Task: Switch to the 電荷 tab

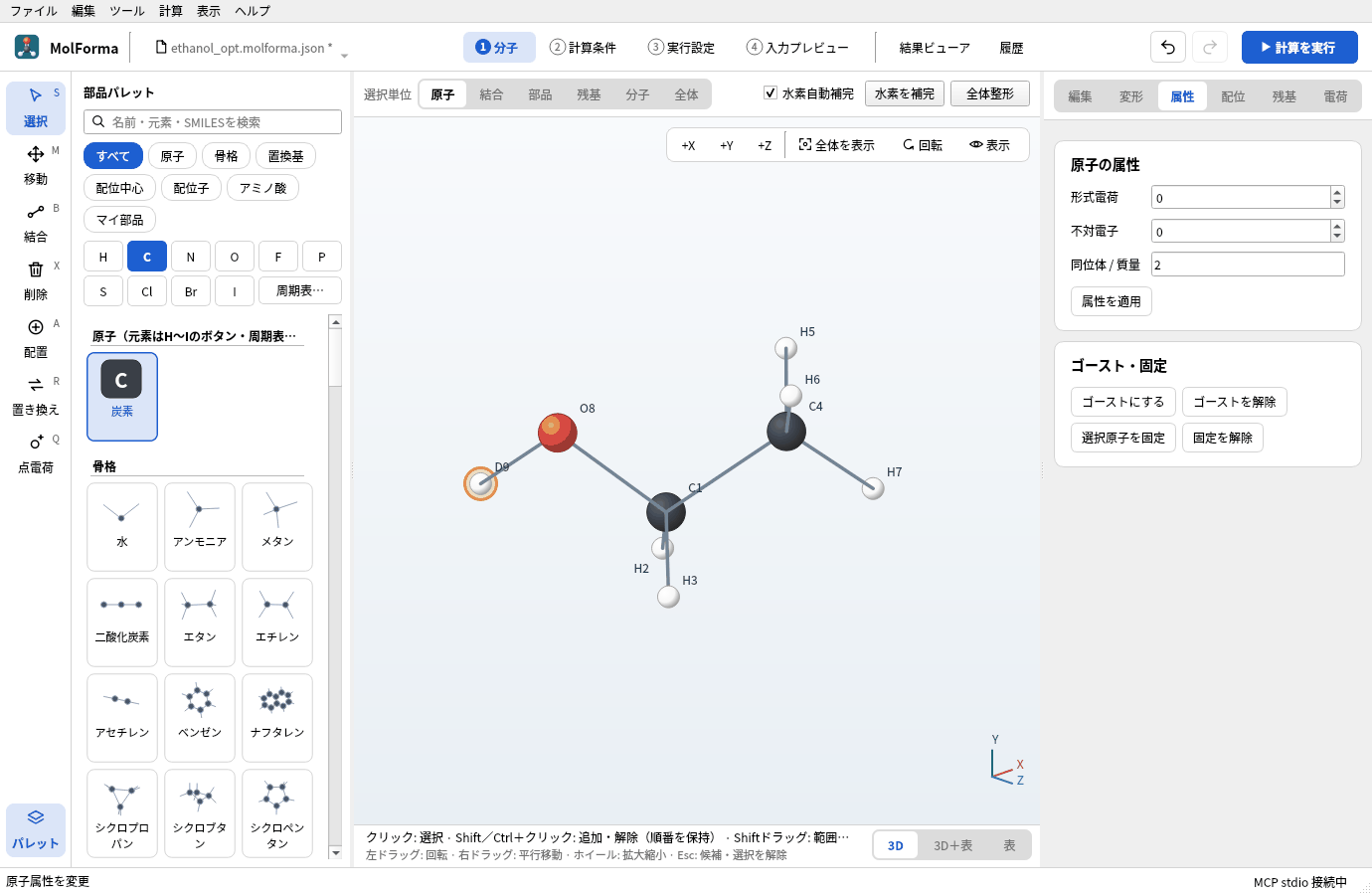Action: pyautogui.click(x=1335, y=96)
